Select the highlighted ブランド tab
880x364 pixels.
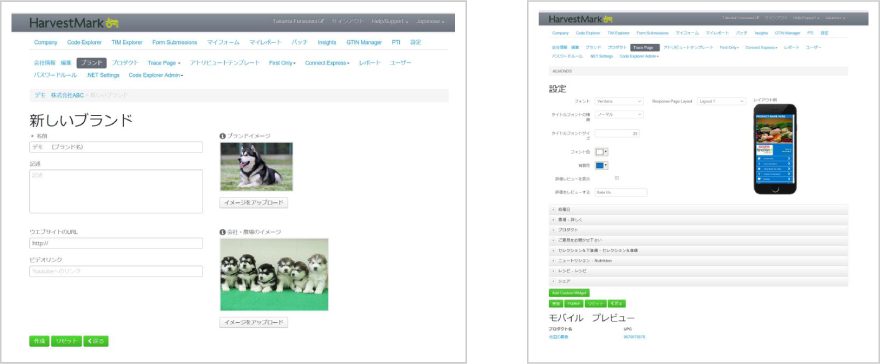tap(91, 63)
